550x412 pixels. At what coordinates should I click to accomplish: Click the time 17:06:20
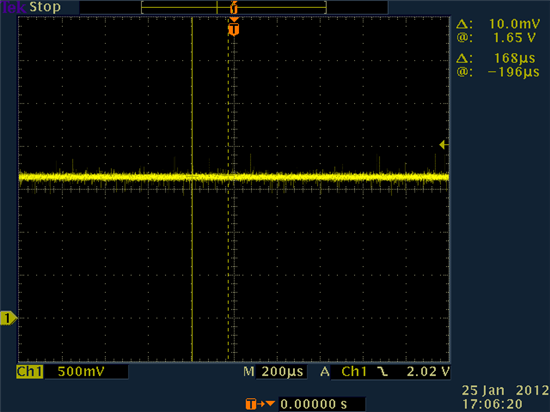pyautogui.click(x=492, y=404)
